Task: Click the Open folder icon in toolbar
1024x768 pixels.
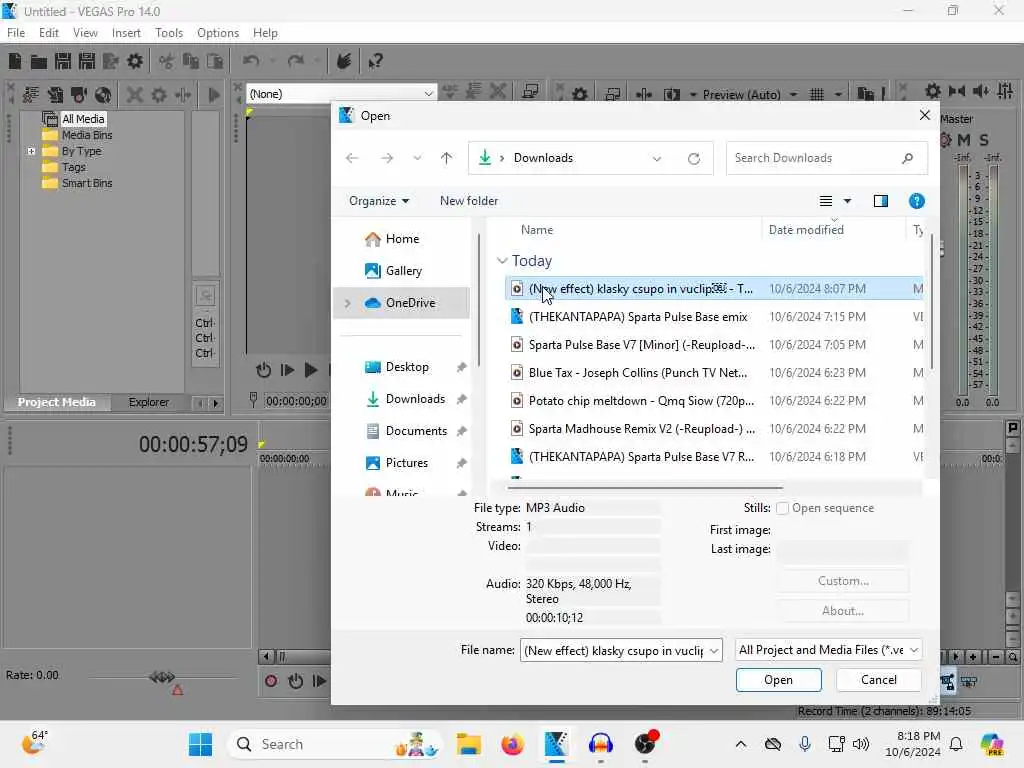Action: pyautogui.click(x=39, y=61)
